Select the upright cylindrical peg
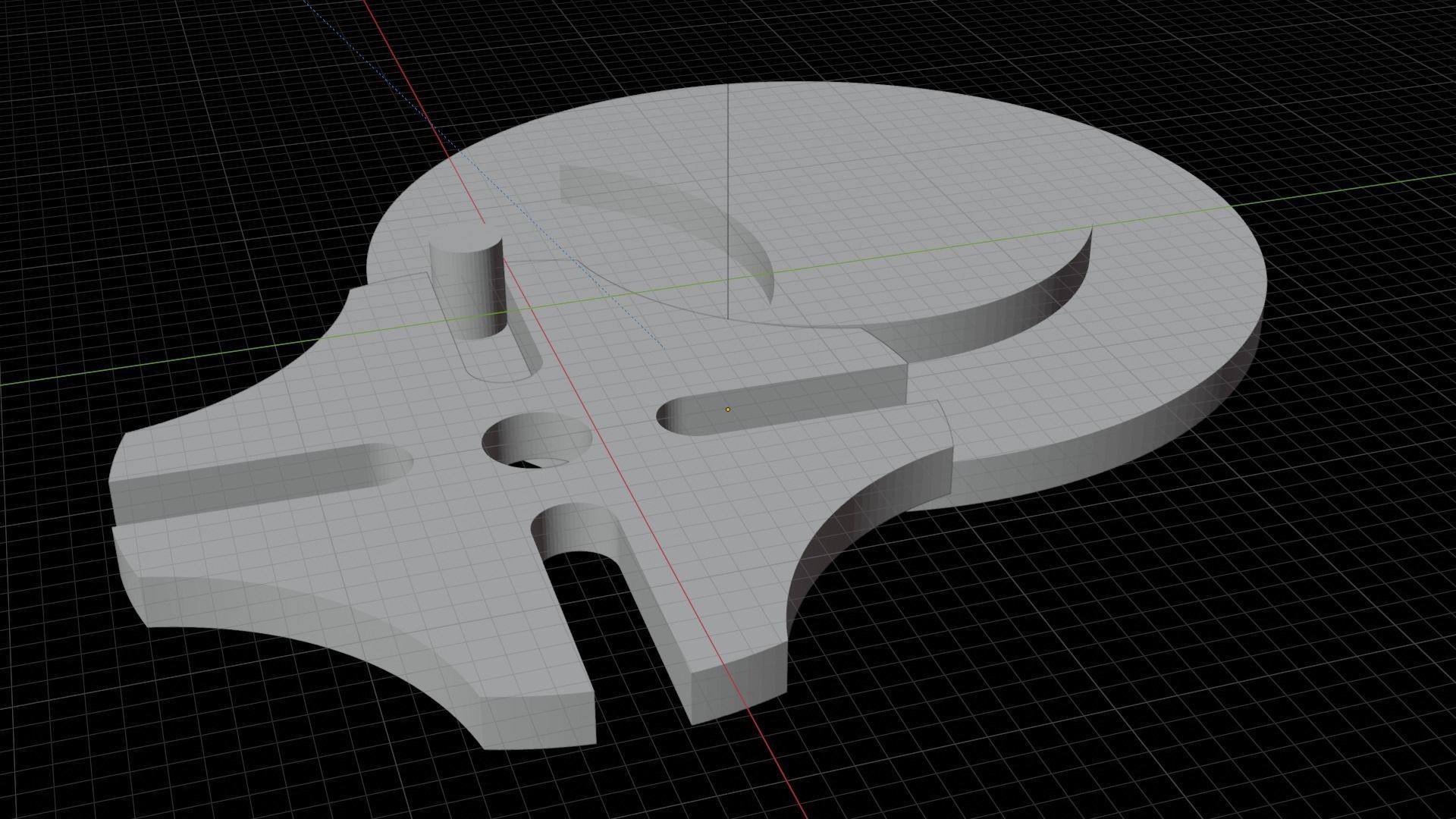The width and height of the screenshot is (1456, 819). pos(466,281)
